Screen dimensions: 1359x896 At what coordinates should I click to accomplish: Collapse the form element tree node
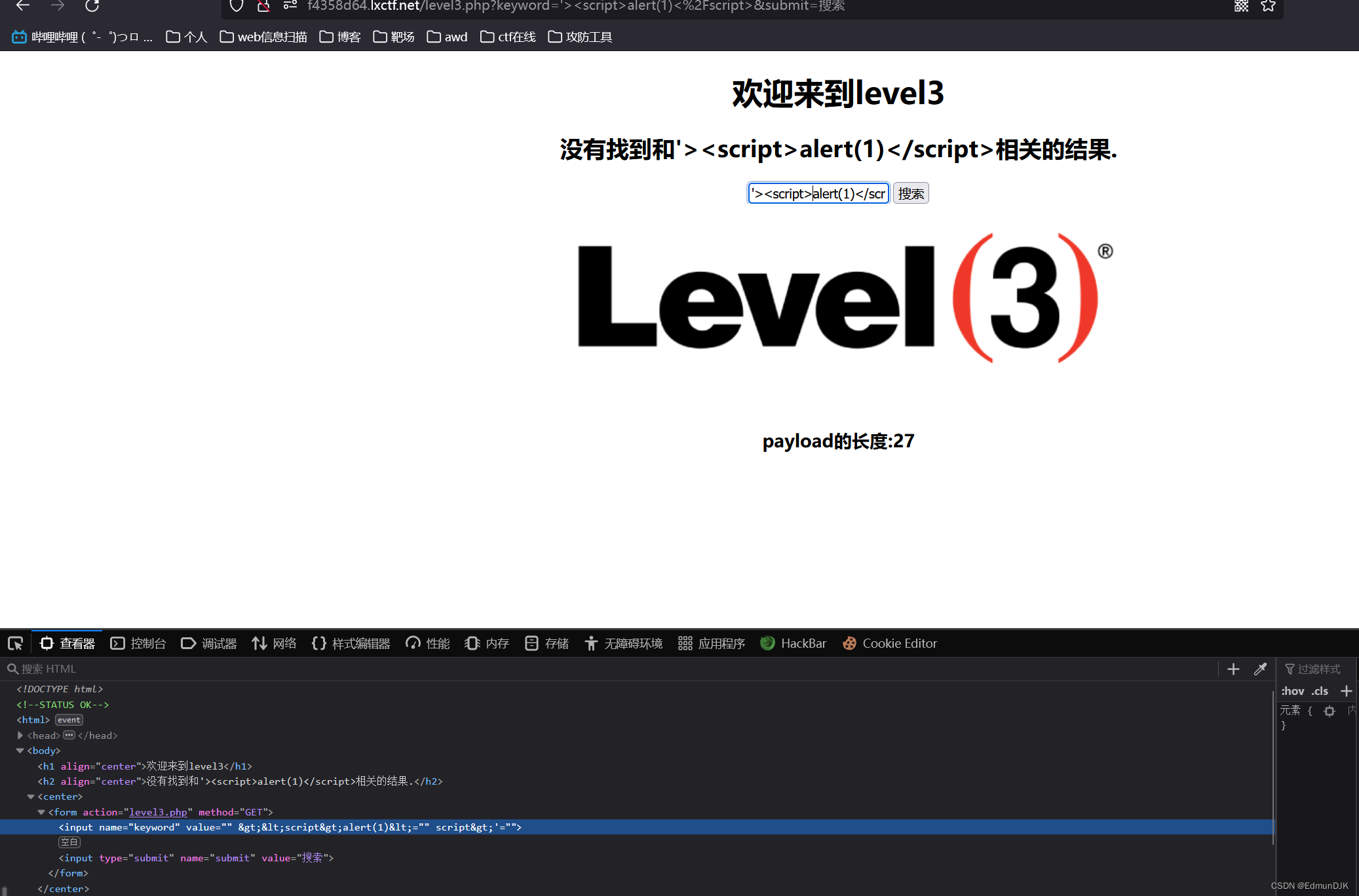(x=41, y=812)
